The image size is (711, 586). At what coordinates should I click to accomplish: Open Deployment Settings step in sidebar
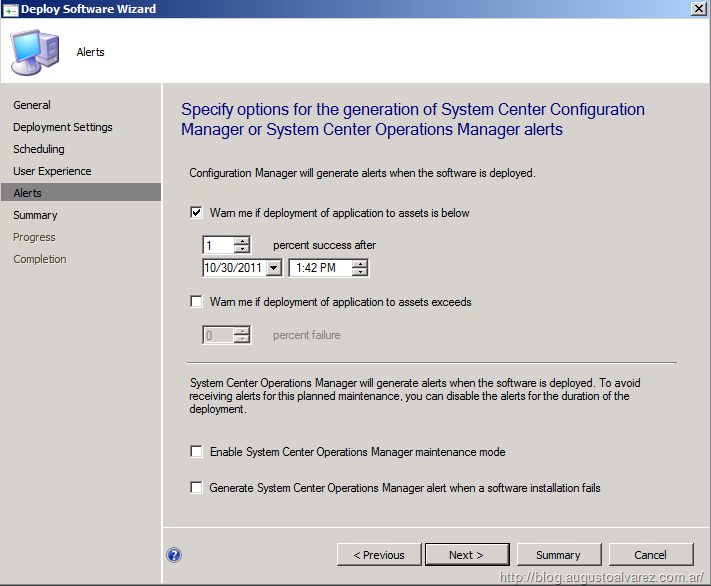(x=63, y=127)
